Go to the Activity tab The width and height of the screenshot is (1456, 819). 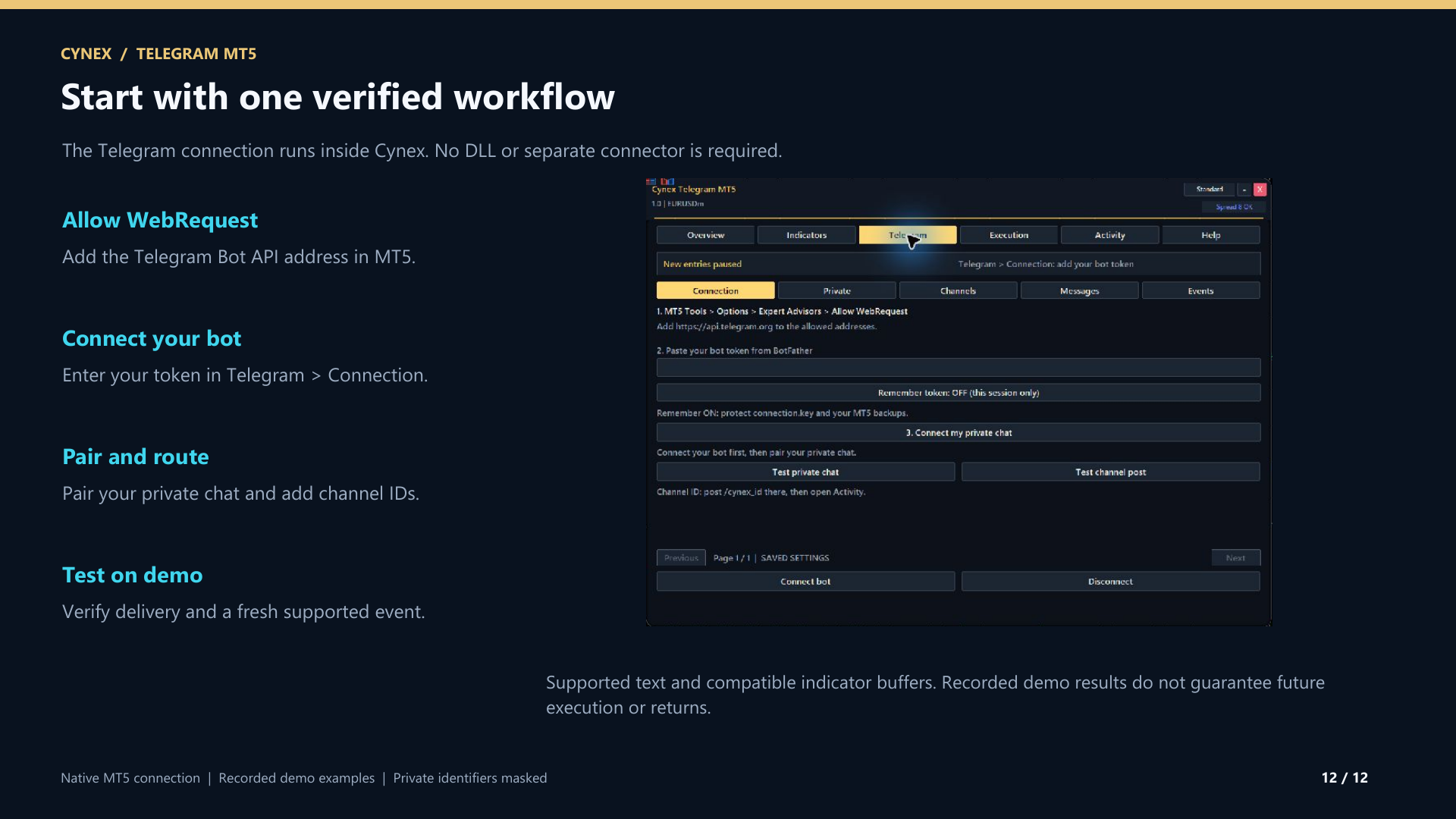[1109, 235]
